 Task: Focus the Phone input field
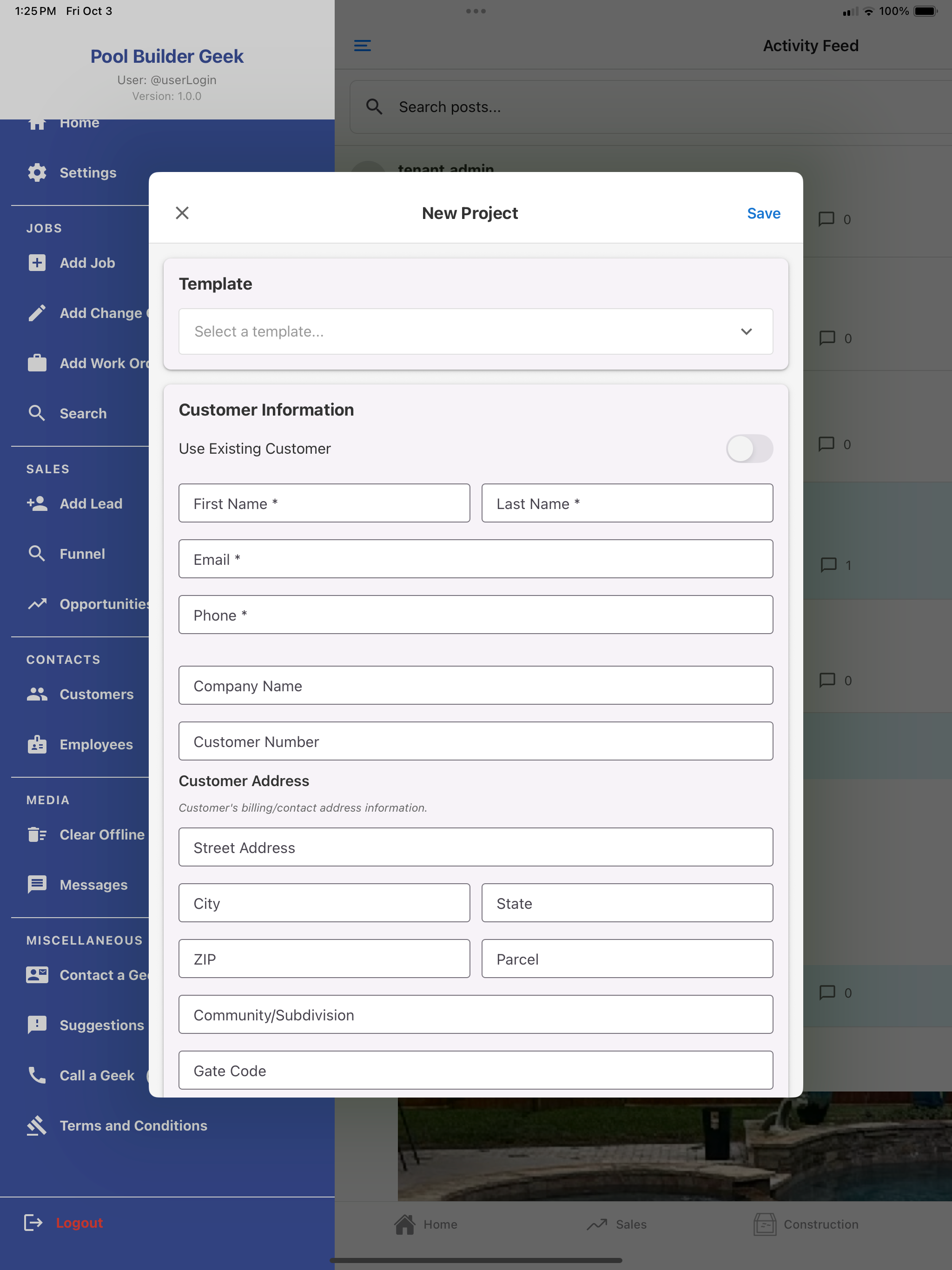click(476, 615)
